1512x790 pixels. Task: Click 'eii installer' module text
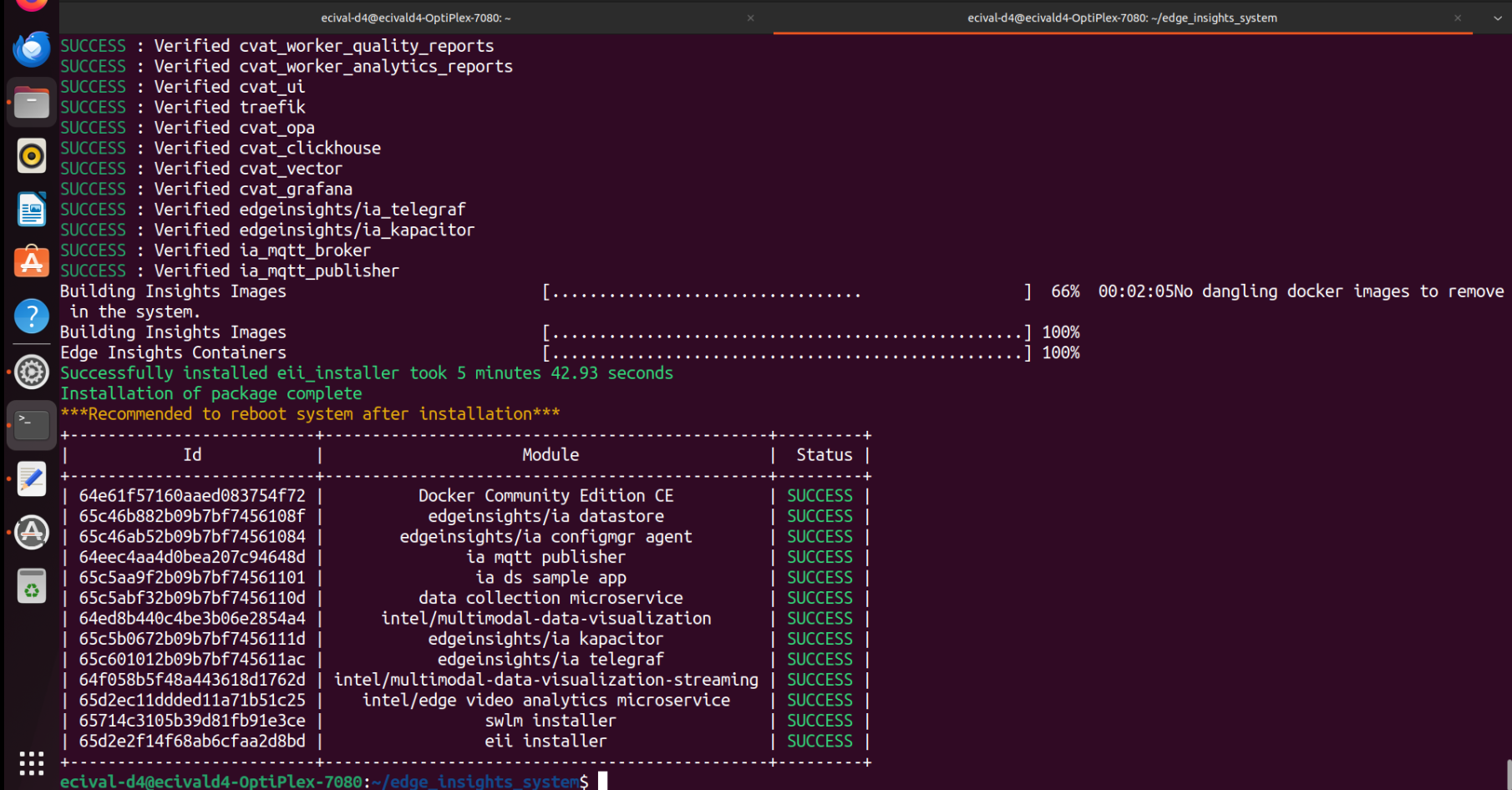click(545, 742)
